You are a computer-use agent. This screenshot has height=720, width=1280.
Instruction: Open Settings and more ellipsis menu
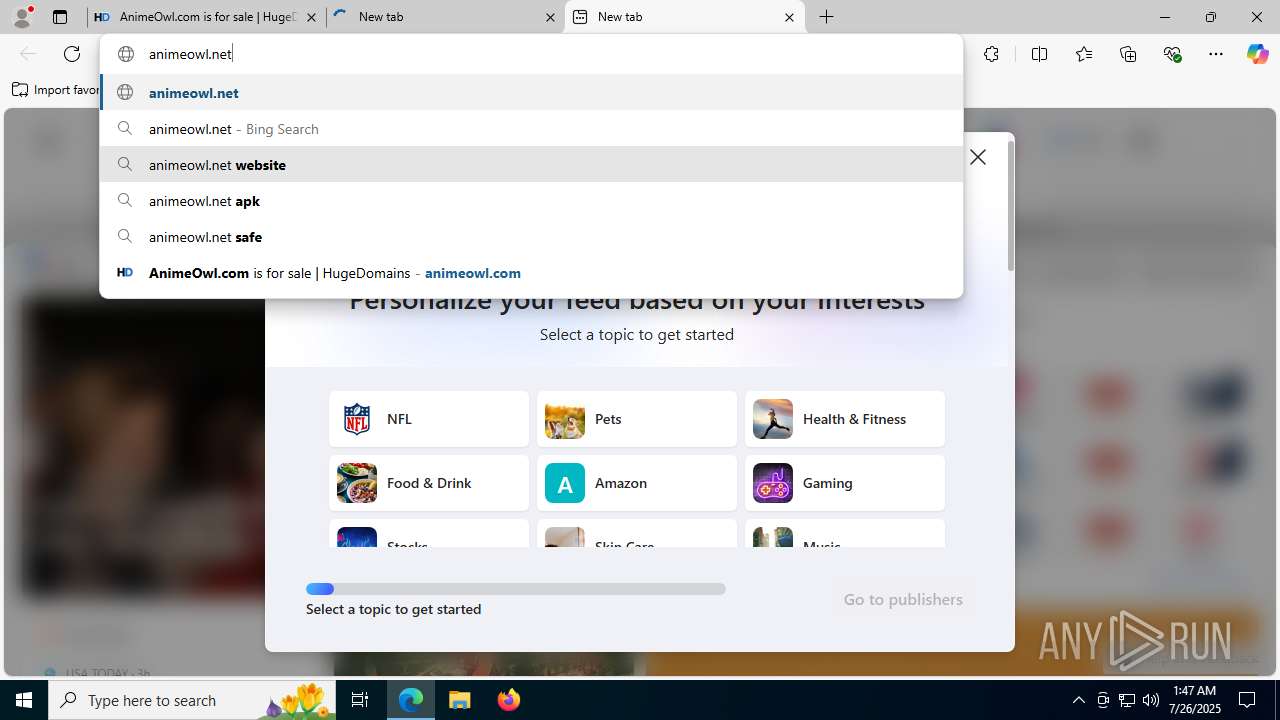(1216, 54)
